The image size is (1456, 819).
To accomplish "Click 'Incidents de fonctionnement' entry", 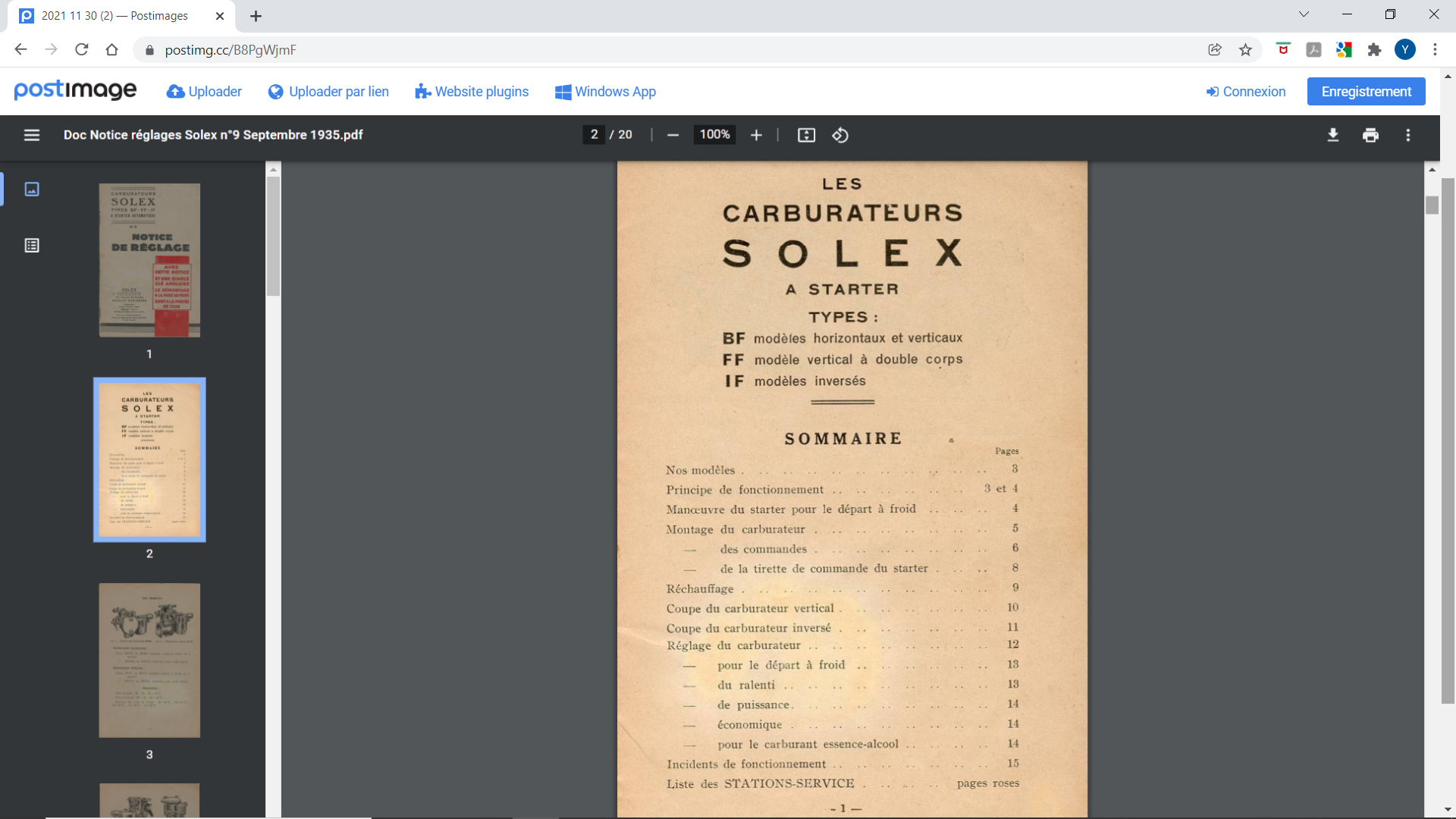I will [x=746, y=764].
